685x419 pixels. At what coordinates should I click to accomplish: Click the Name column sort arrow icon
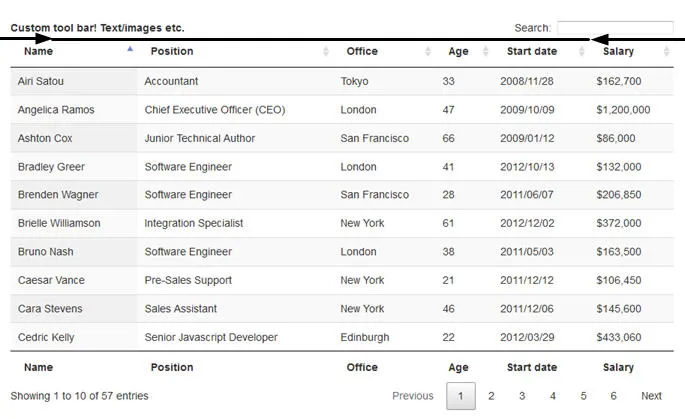click(130, 49)
